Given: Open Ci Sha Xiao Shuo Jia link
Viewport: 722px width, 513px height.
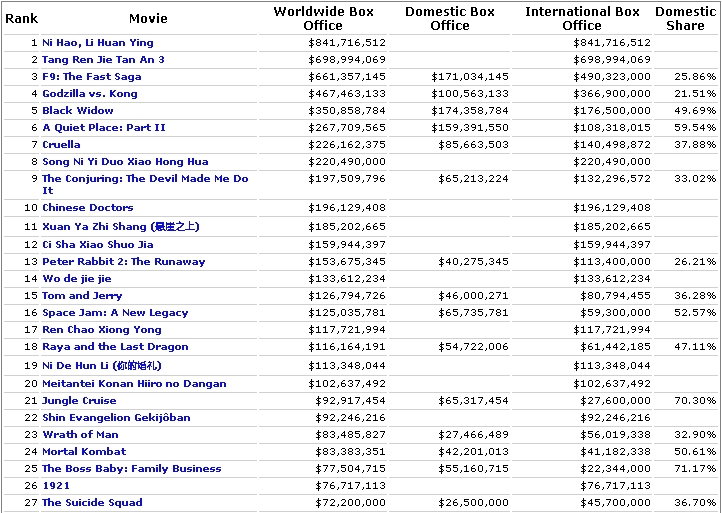Looking at the screenshot, I should tap(98, 245).
